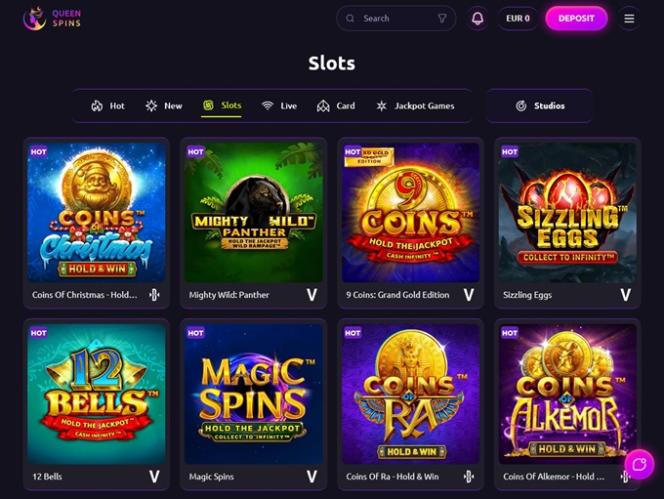Select the New games tab
The image size is (664, 499).
pos(164,106)
